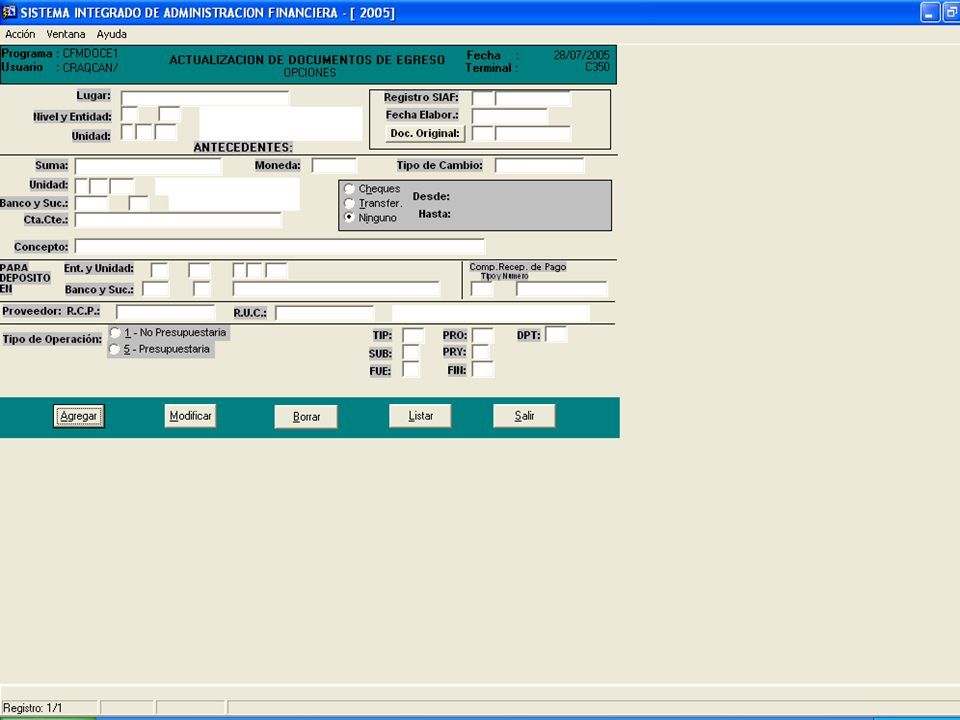Click the Proveedor R.C.P. input field
Image resolution: width=960 pixels, height=720 pixels.
coord(166,312)
